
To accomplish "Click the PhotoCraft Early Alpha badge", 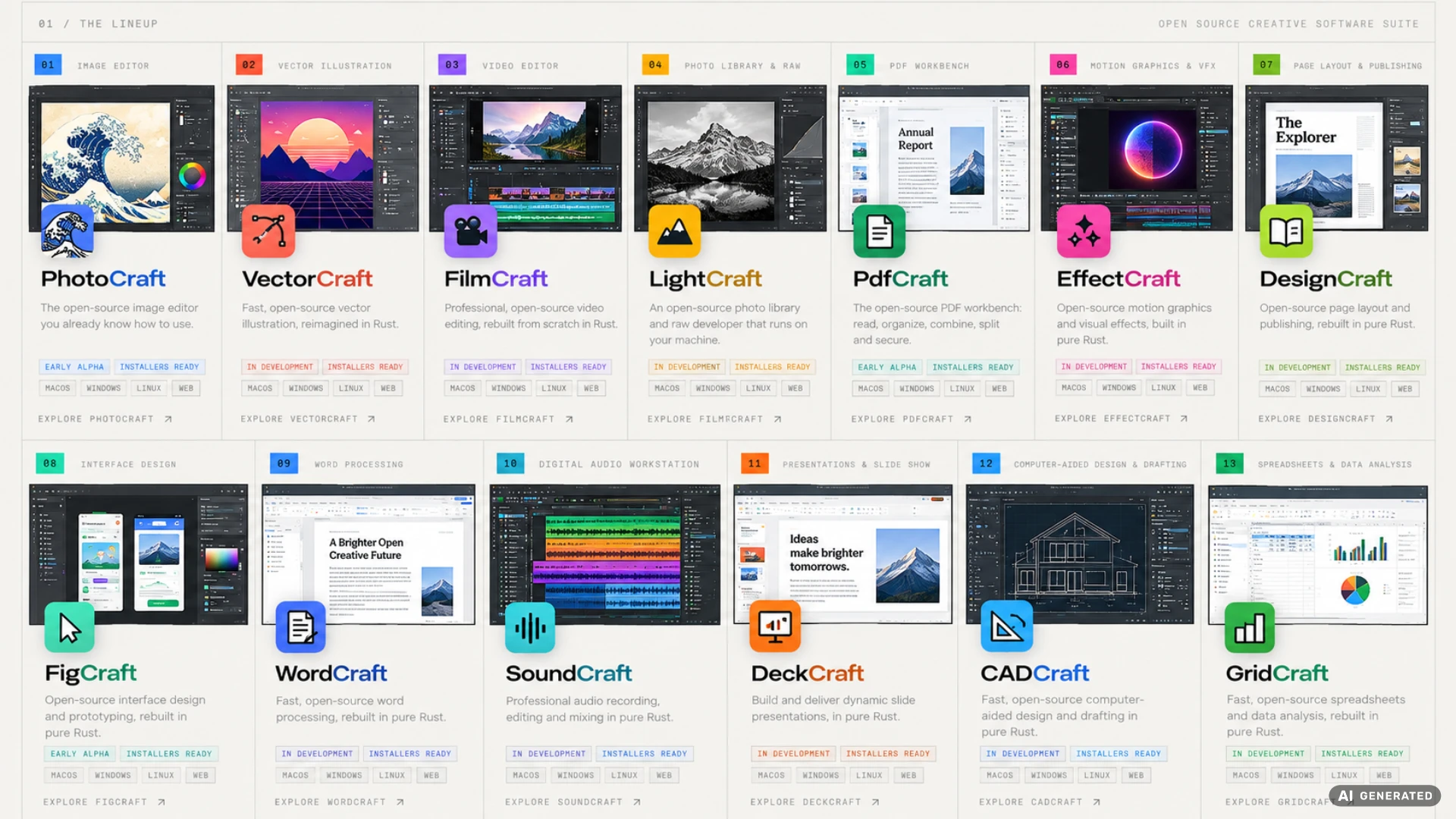I will click(74, 367).
